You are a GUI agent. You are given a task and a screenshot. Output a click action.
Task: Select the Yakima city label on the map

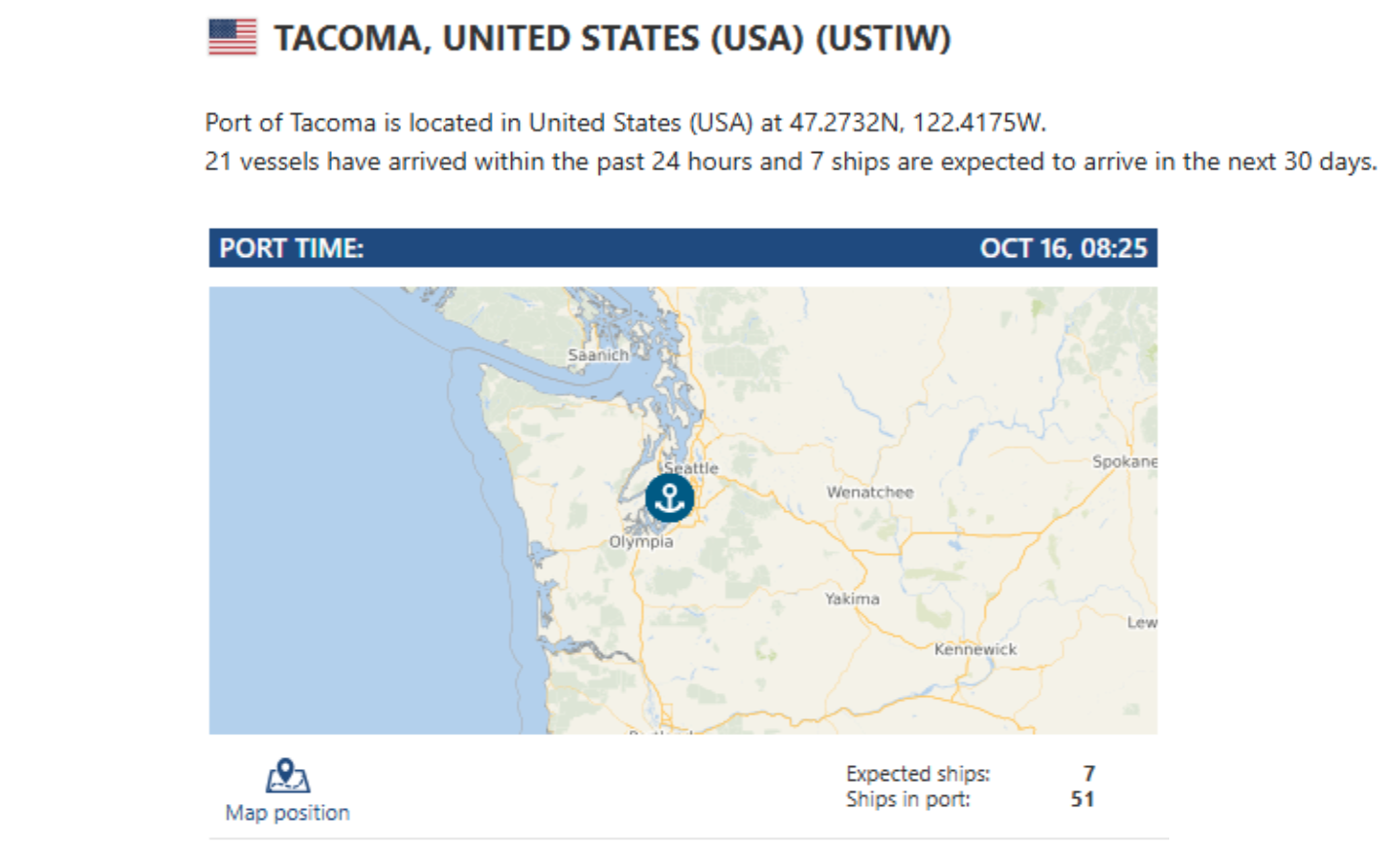[852, 599]
